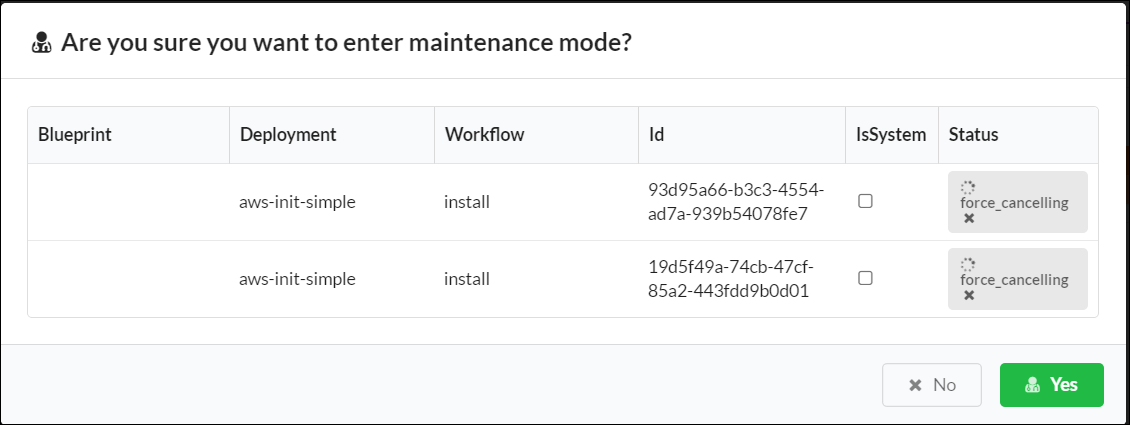Toggle IsSystem checkbox for execution 19d5f49a
Viewport: 1130px width, 425px height.
(866, 278)
